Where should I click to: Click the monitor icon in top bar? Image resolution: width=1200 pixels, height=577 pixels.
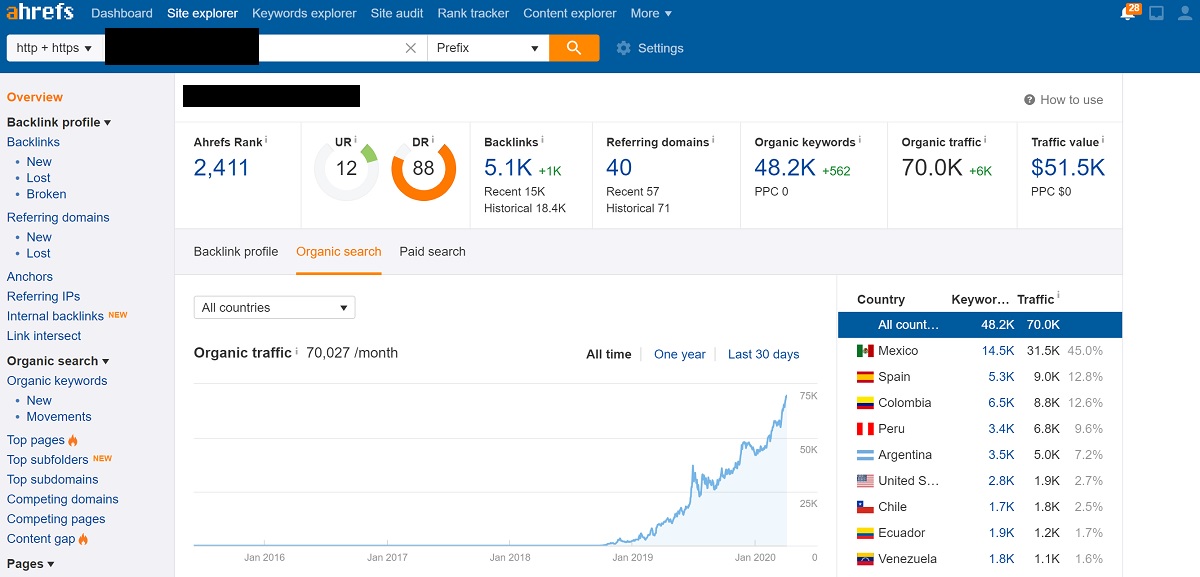click(1157, 14)
